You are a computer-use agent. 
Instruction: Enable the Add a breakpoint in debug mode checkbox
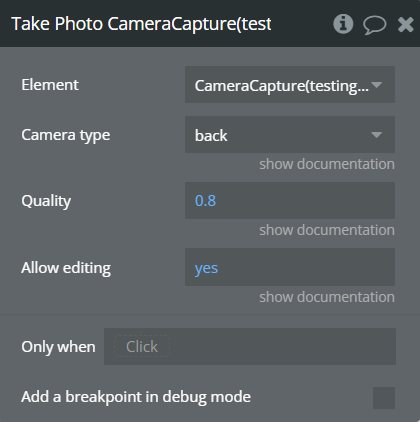384,398
